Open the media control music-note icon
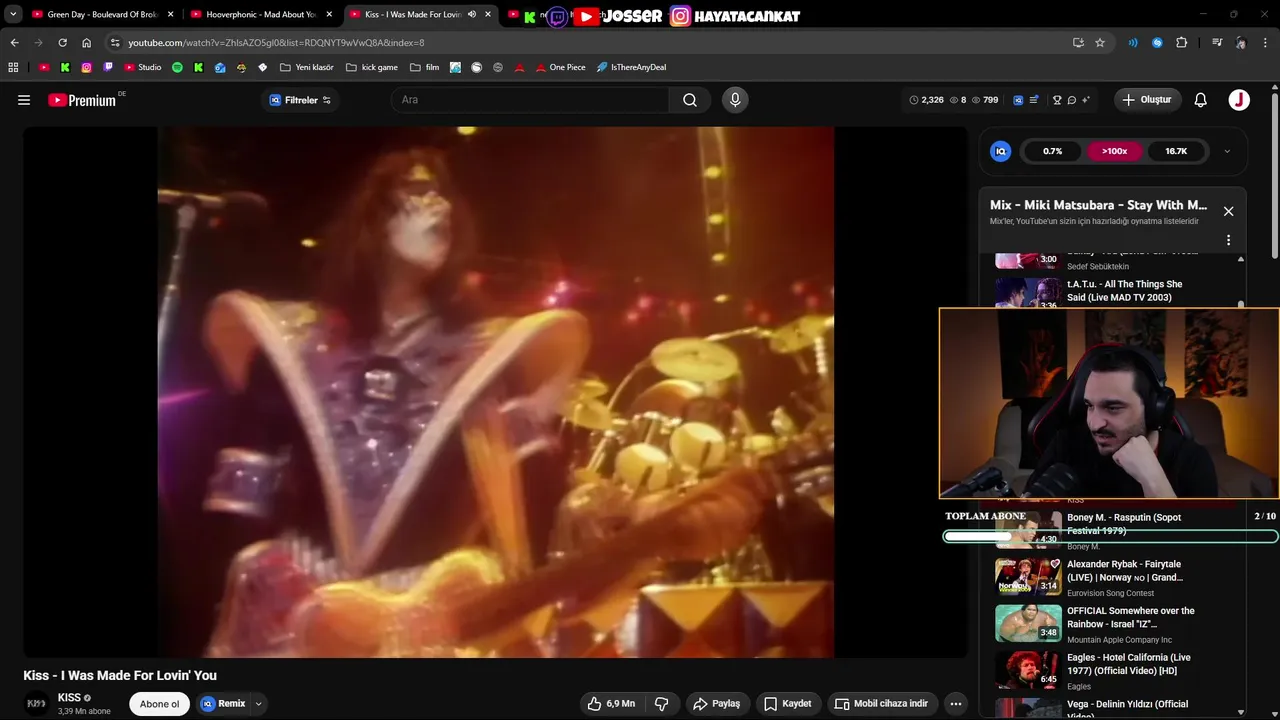 click(1216, 43)
